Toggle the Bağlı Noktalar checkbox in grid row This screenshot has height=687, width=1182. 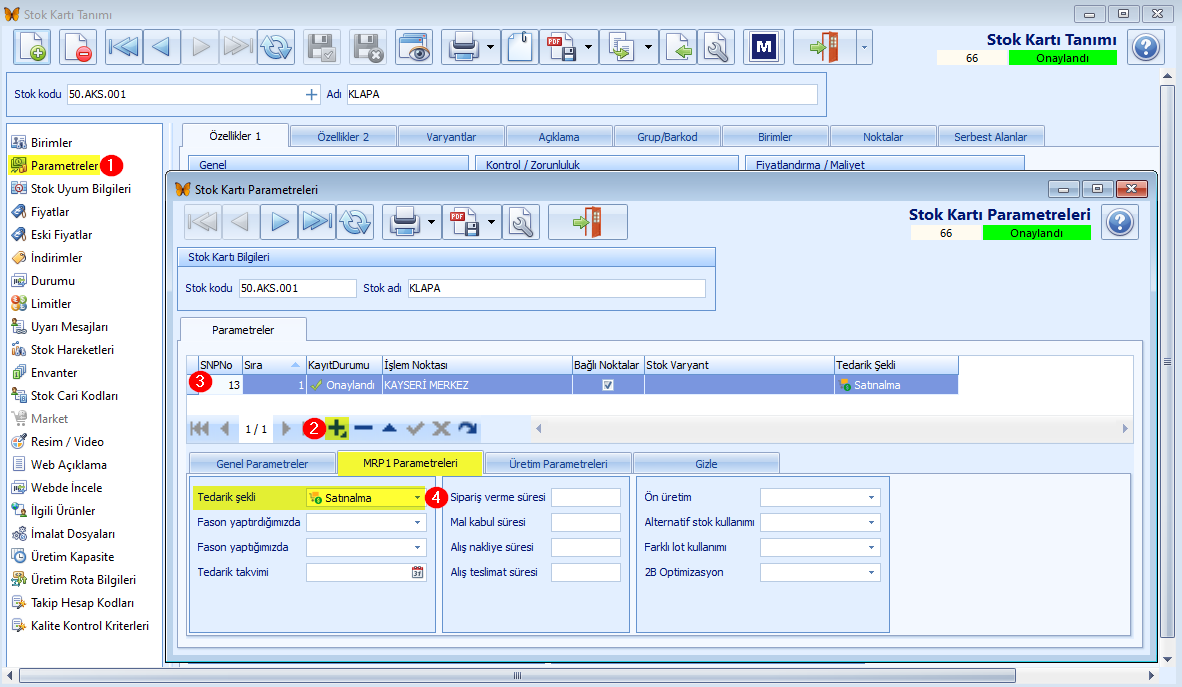608,385
